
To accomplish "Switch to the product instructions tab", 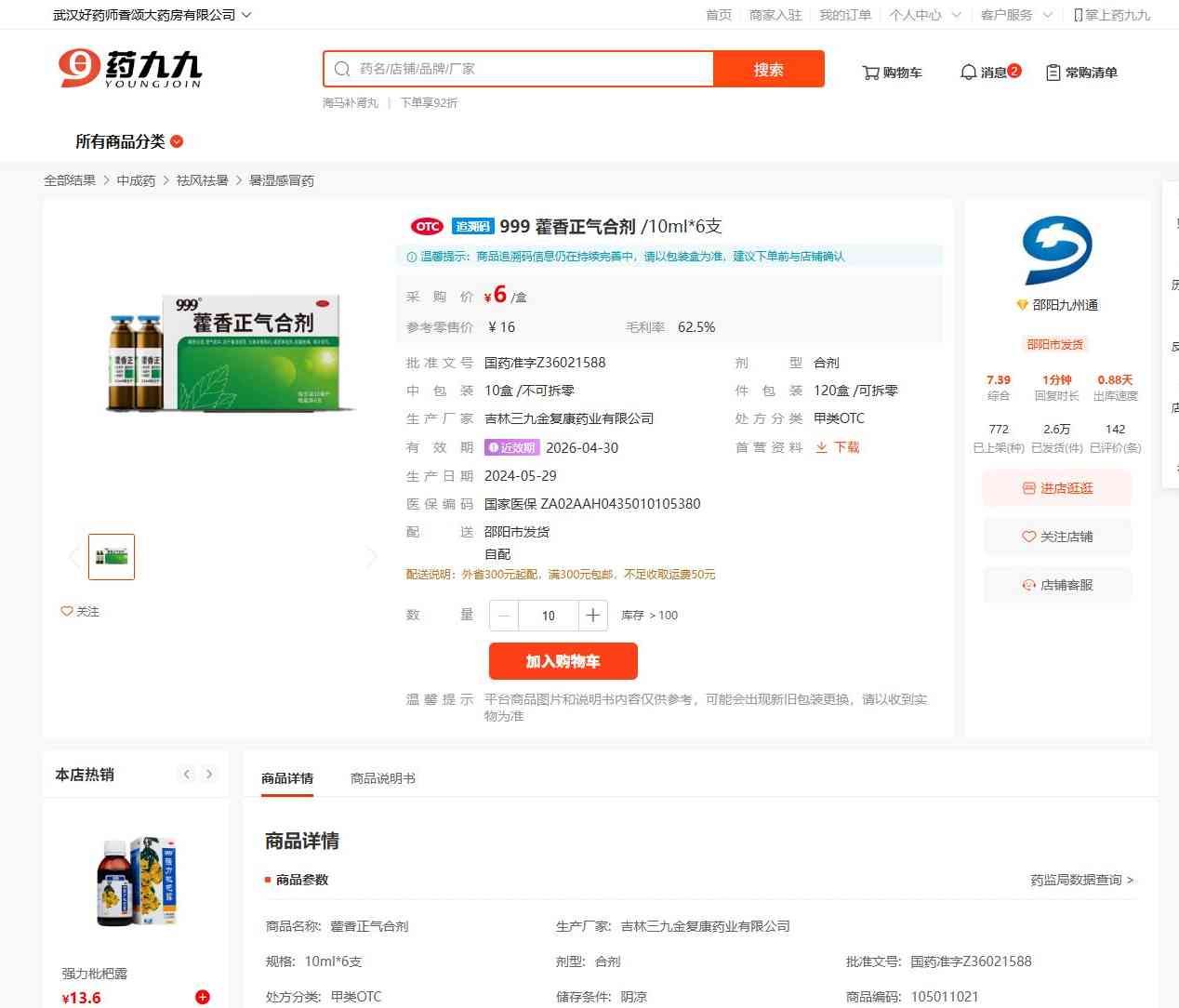I will pyautogui.click(x=382, y=778).
